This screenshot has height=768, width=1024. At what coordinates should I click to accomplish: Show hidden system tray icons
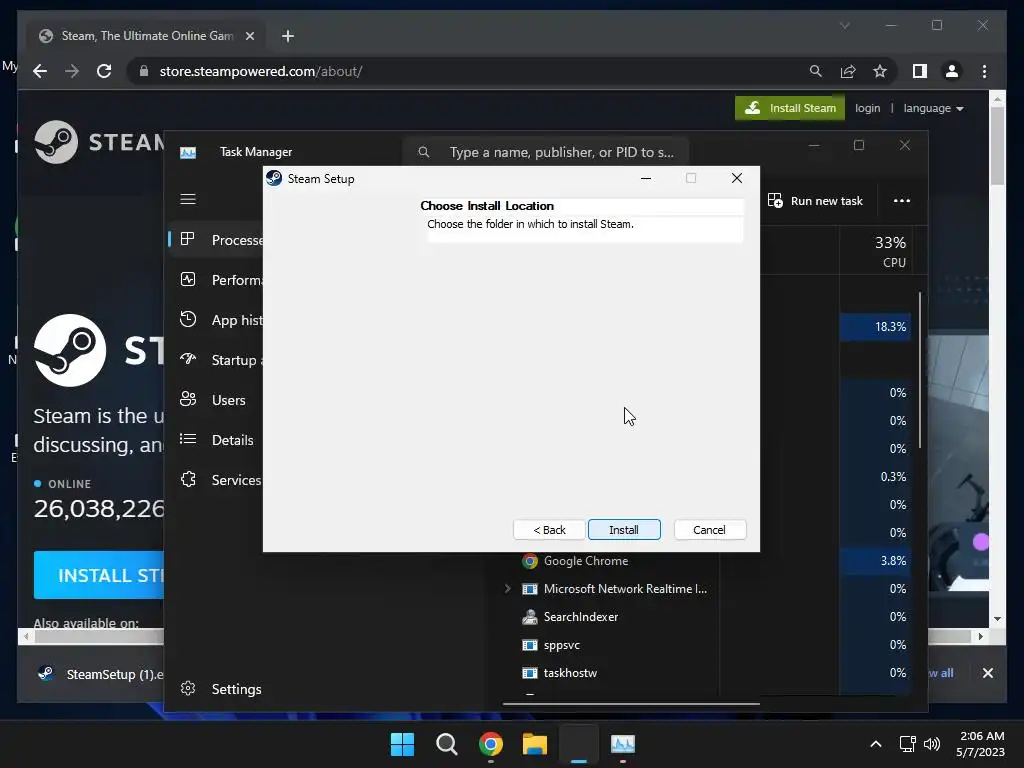click(x=876, y=744)
